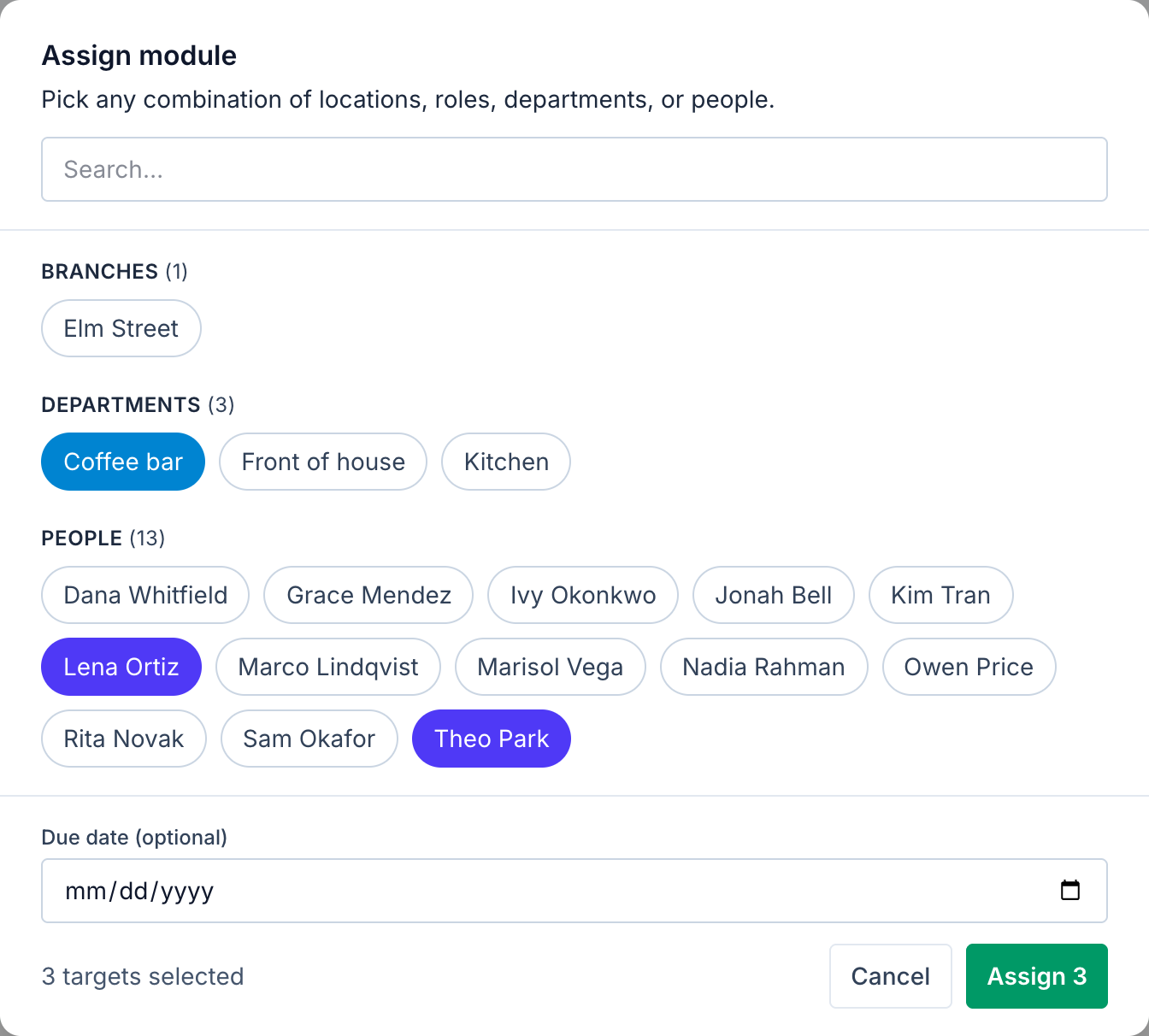
Task: Add Ivy Okonkwo to the assignment
Action: [583, 595]
